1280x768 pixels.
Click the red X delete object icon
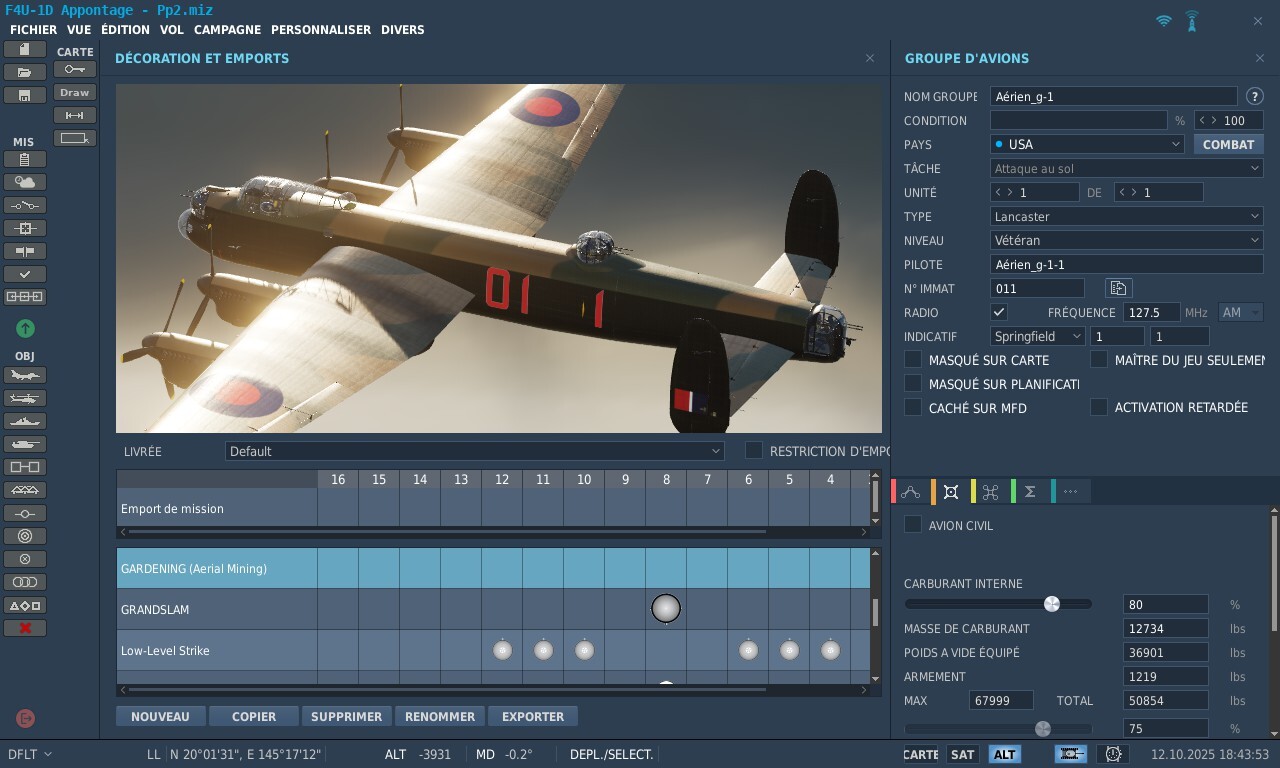click(x=25, y=628)
